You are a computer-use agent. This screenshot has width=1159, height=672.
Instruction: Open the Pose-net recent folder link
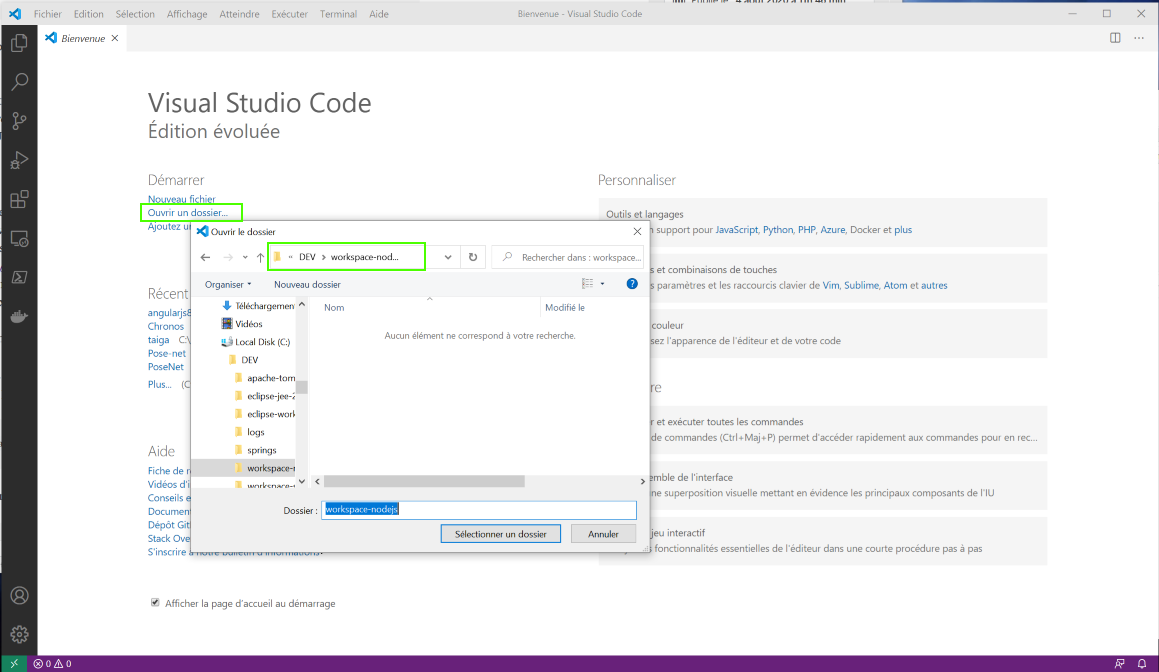click(167, 353)
